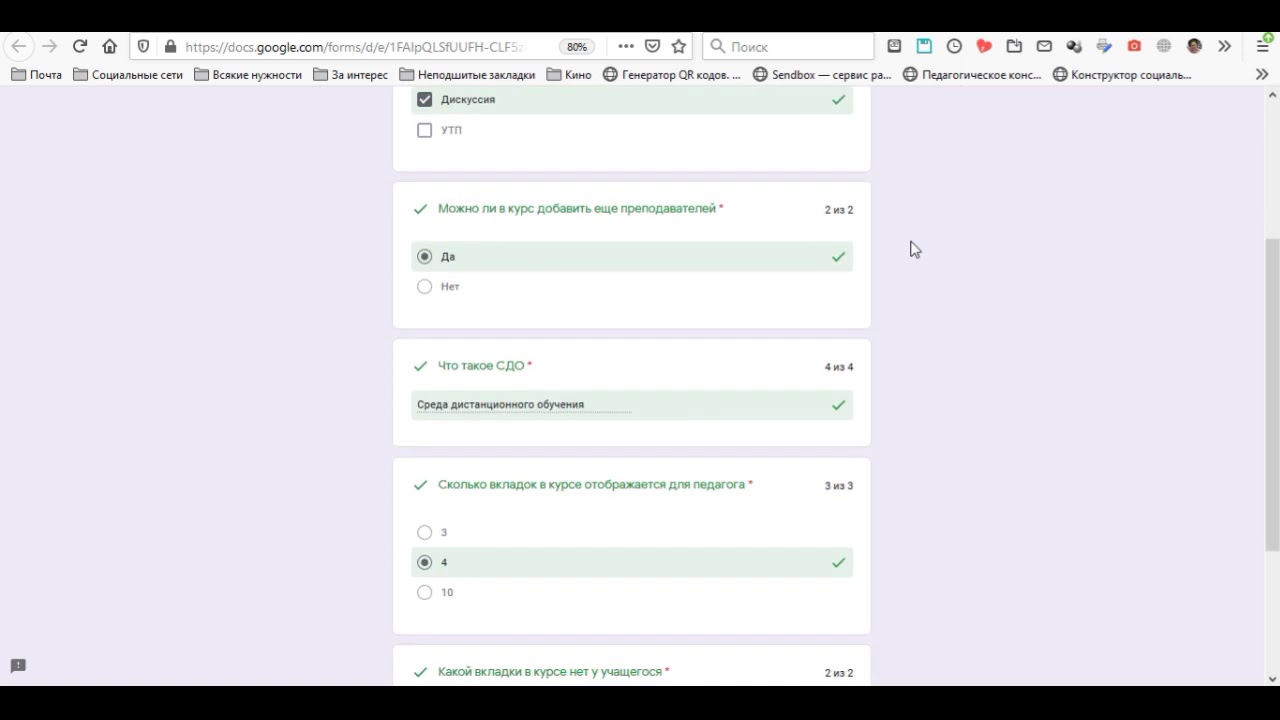1280x720 pixels.
Task: Click question Сколько вкладок в курсе отображается
Action: [594, 484]
